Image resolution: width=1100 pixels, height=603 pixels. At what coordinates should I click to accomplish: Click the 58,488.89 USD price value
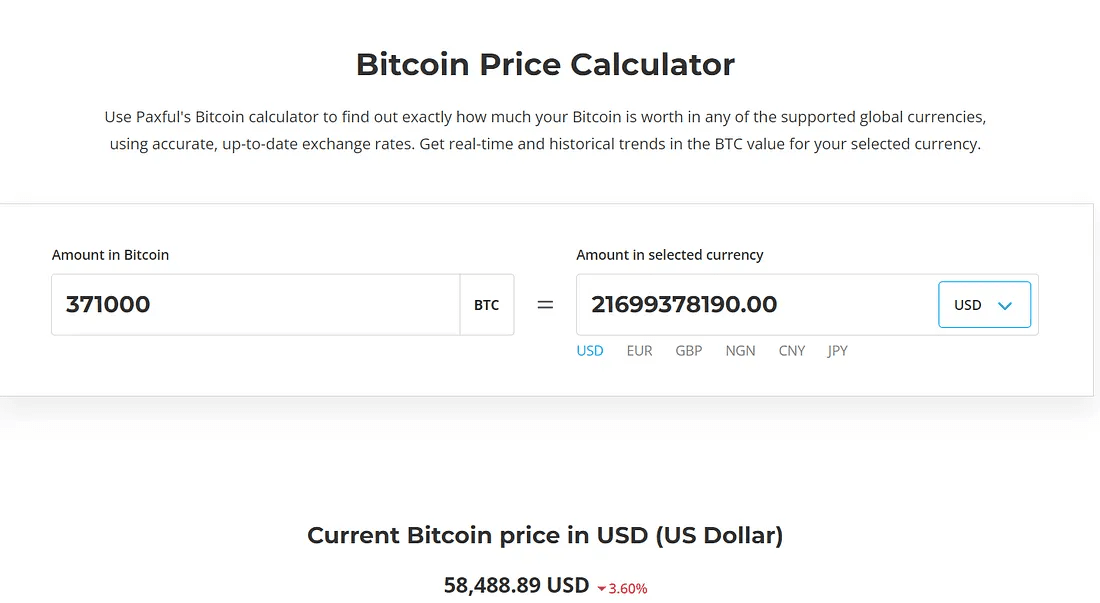coord(516,586)
